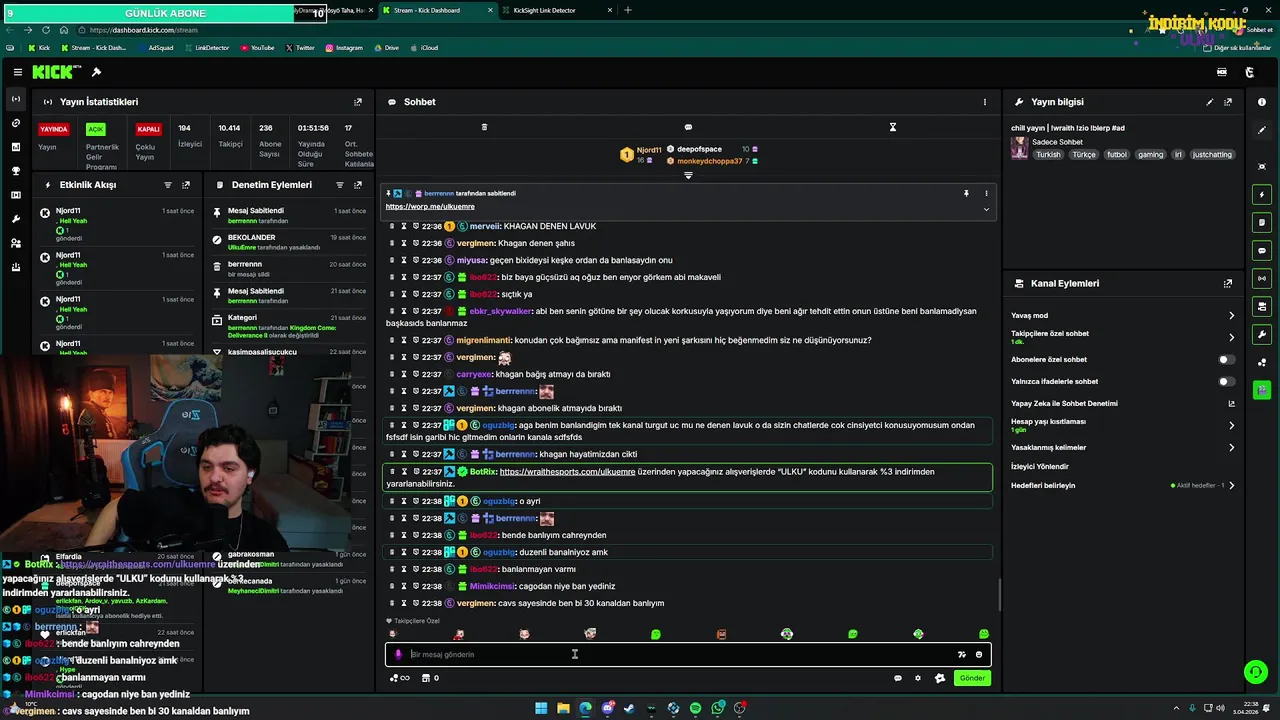
Task: Toggle Abonelere özel sohbet switch
Action: [x=1226, y=359]
